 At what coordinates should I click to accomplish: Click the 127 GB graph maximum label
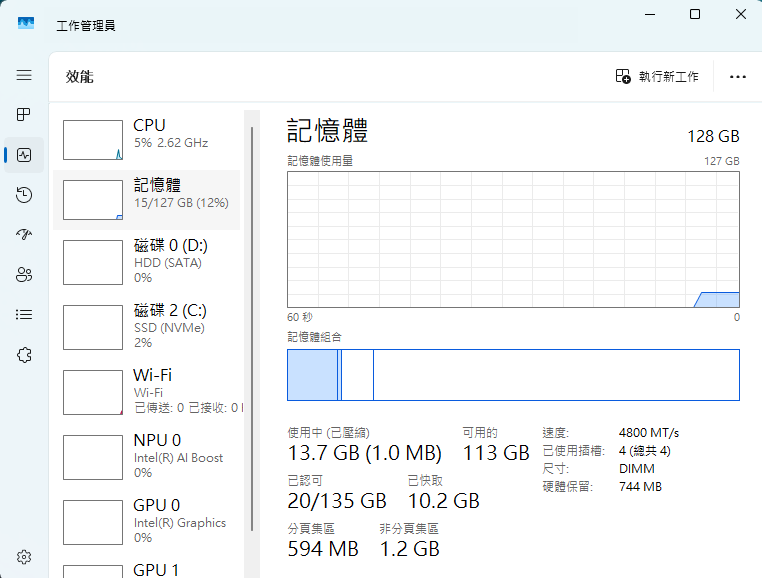click(722, 161)
